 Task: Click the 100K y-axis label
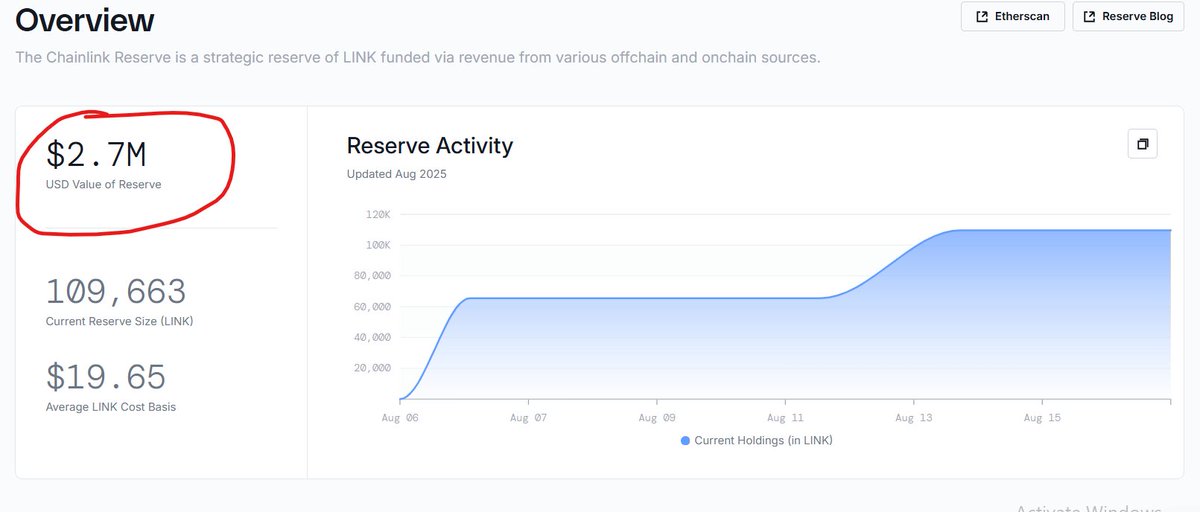[376, 245]
